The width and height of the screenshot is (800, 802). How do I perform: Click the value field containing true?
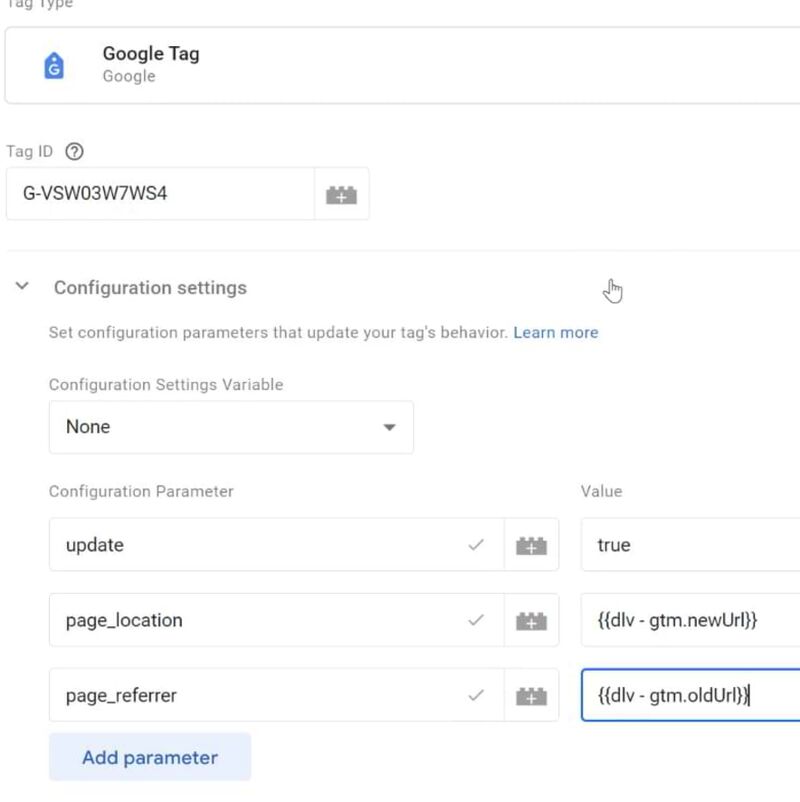[x=690, y=545]
